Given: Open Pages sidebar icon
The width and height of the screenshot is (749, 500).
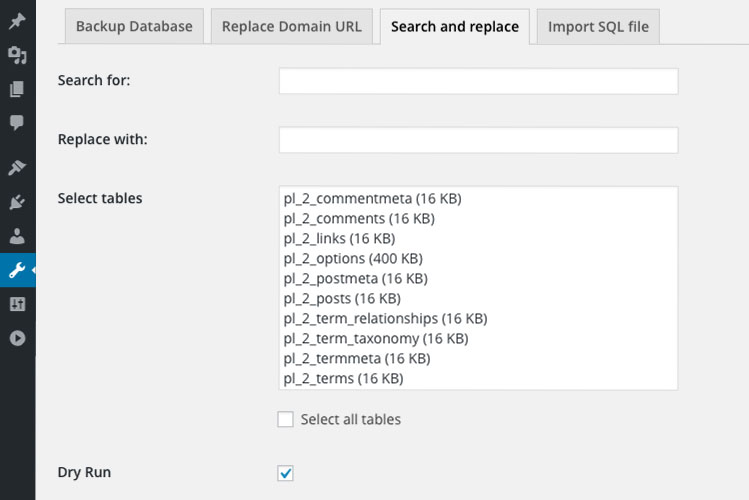Looking at the screenshot, I should pyautogui.click(x=17, y=89).
